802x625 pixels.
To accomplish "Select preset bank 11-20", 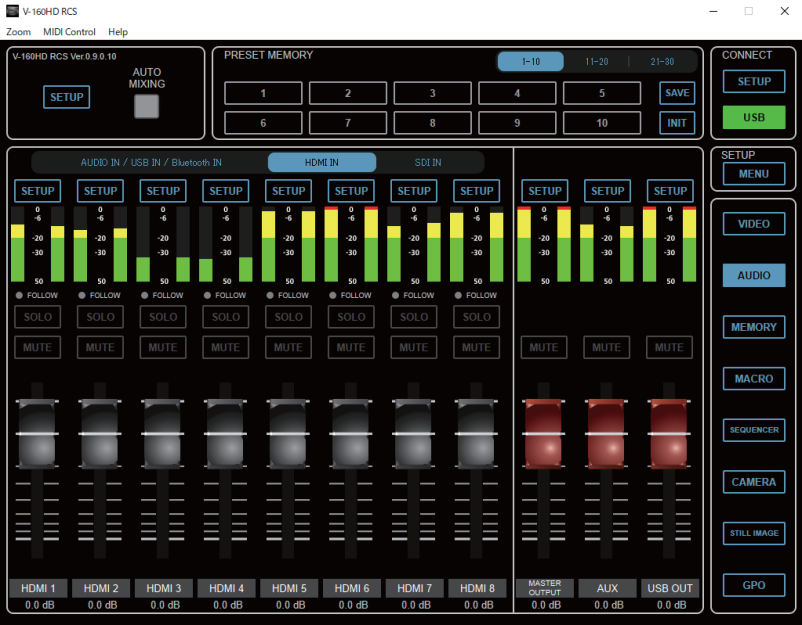I will pos(596,61).
